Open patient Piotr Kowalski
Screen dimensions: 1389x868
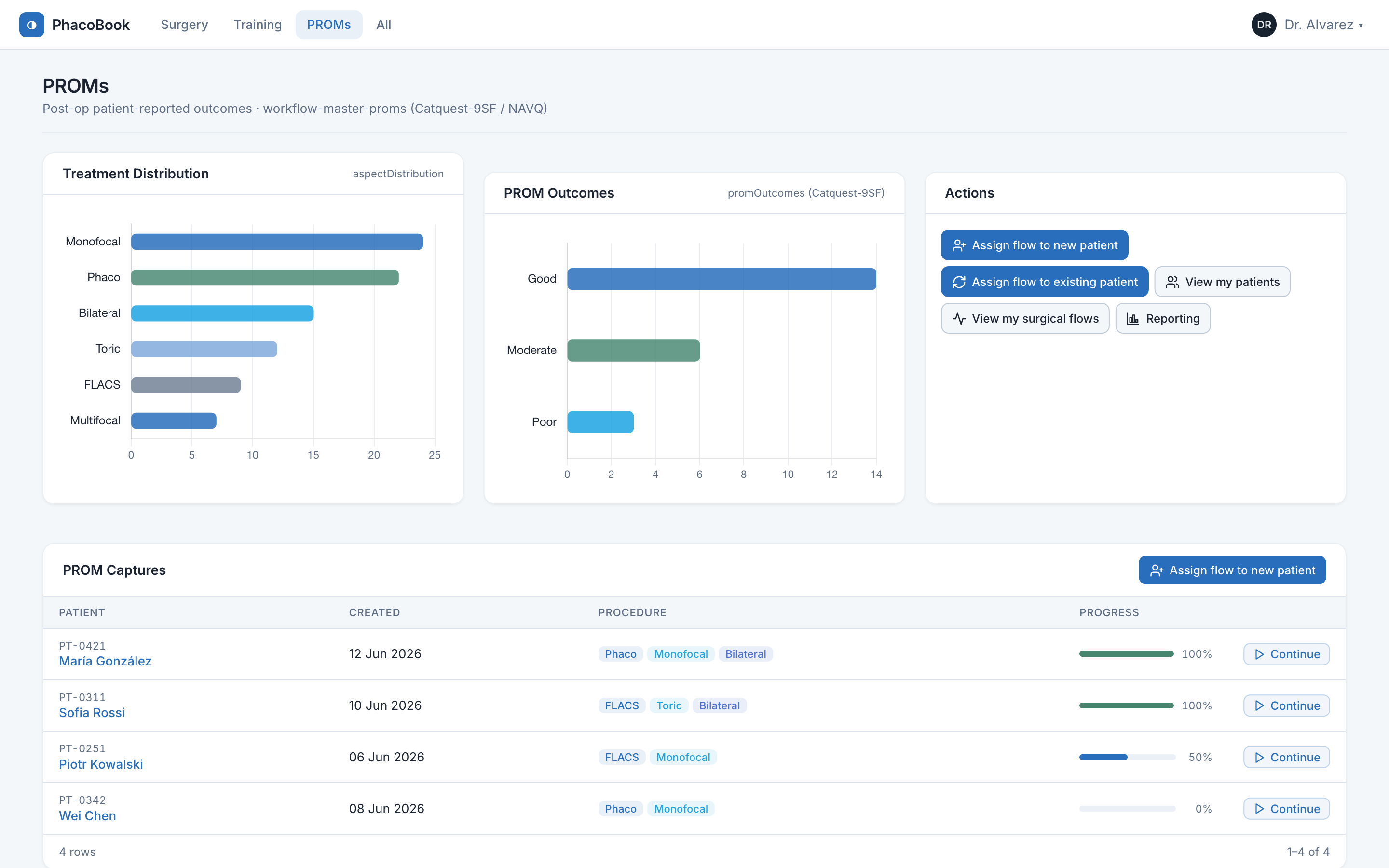pyautogui.click(x=100, y=764)
